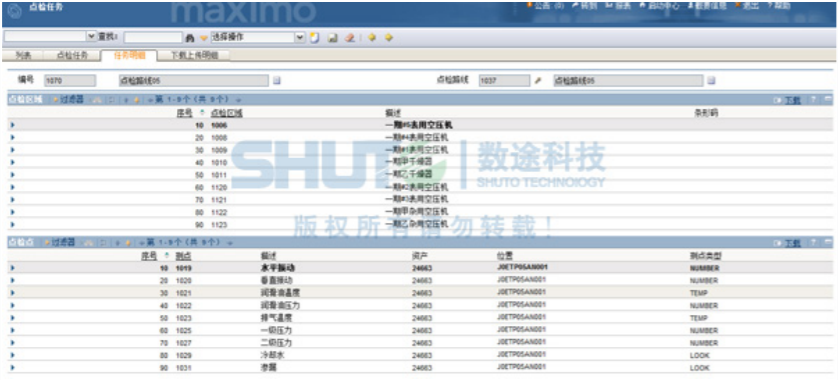Click the save record floppy disk icon

point(332,38)
